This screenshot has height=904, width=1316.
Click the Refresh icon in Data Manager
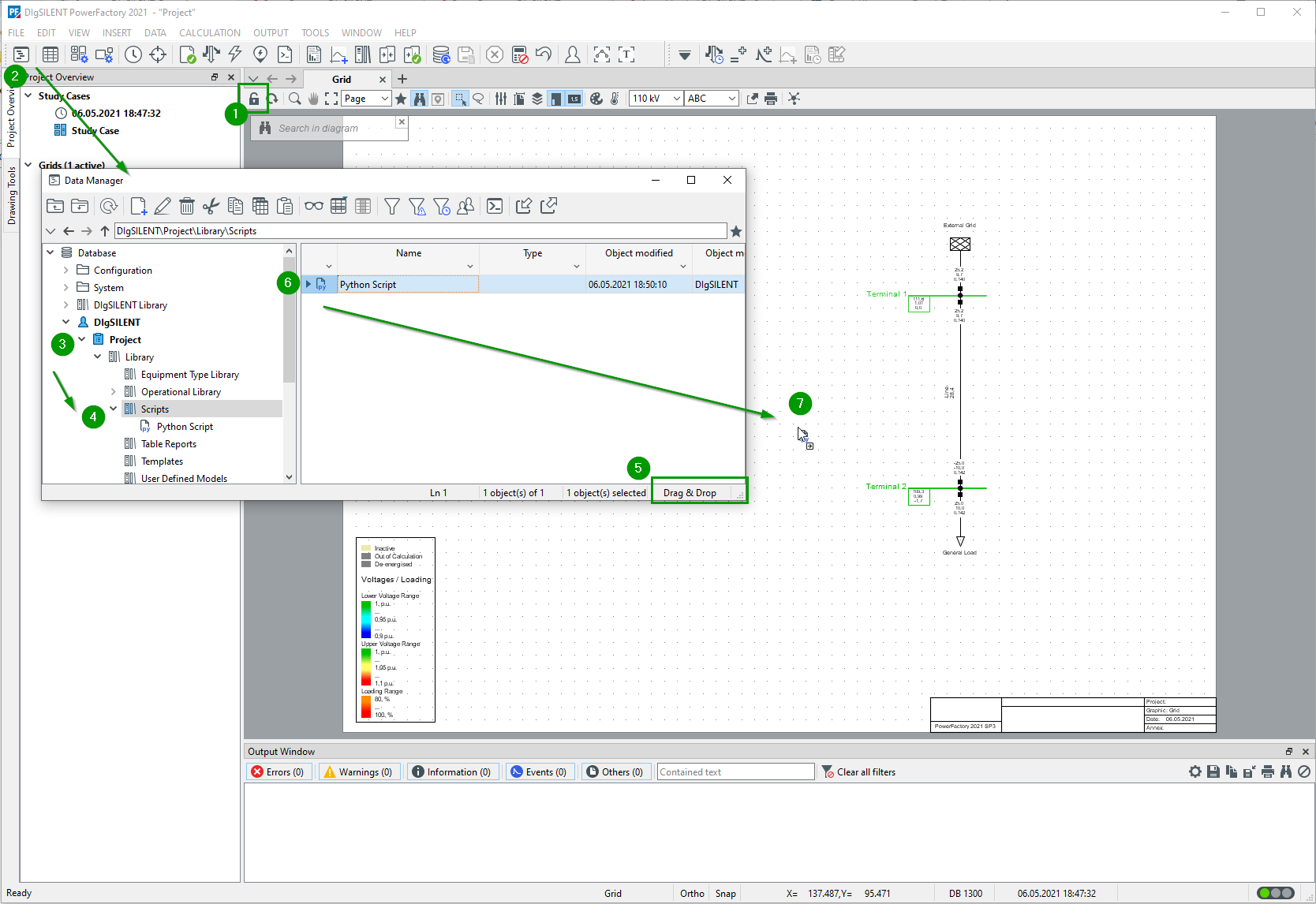click(109, 206)
